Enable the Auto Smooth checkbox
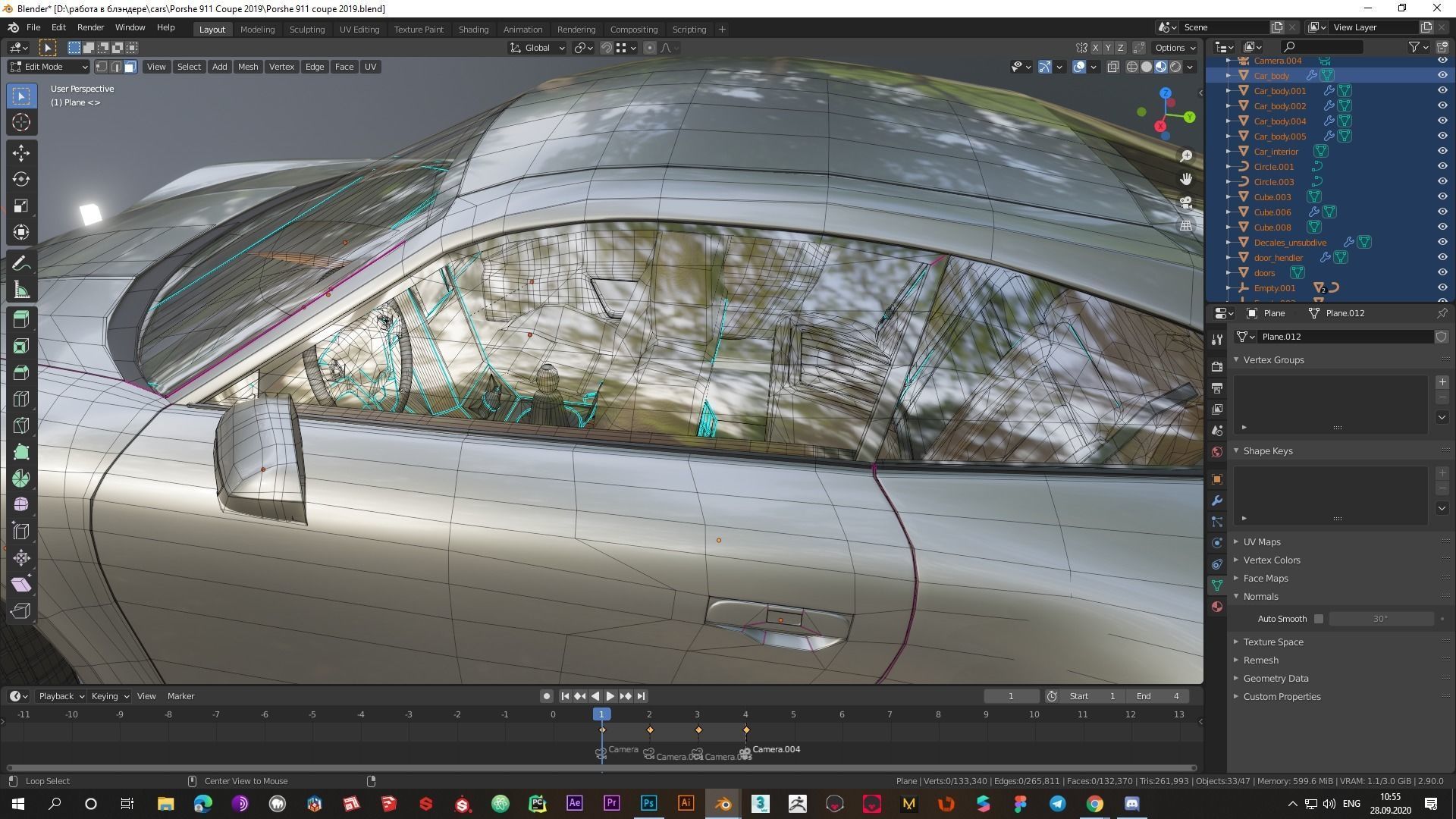Image resolution: width=1456 pixels, height=819 pixels. pos(1319,619)
